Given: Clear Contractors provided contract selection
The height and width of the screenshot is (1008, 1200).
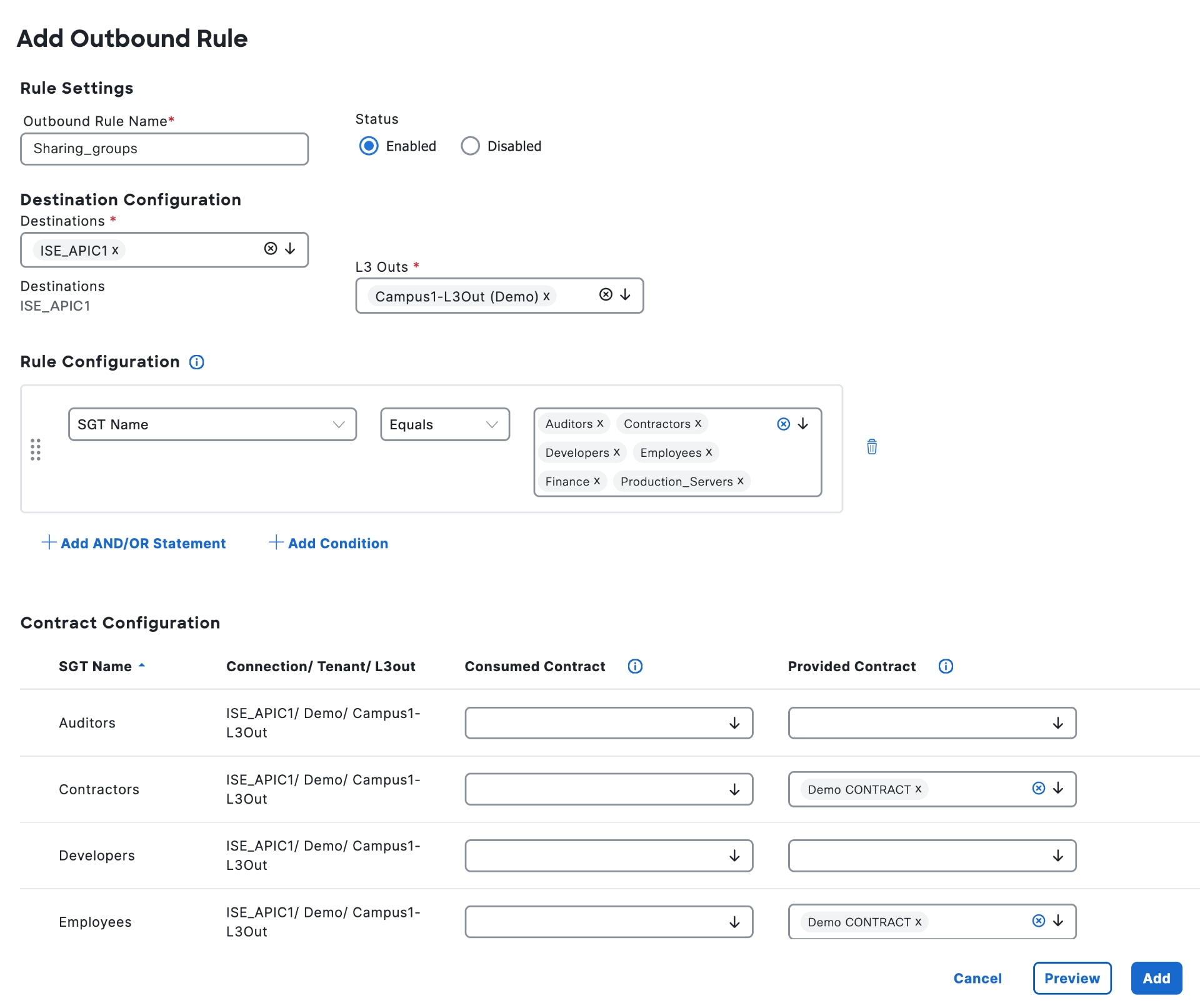Looking at the screenshot, I should coord(1039,788).
